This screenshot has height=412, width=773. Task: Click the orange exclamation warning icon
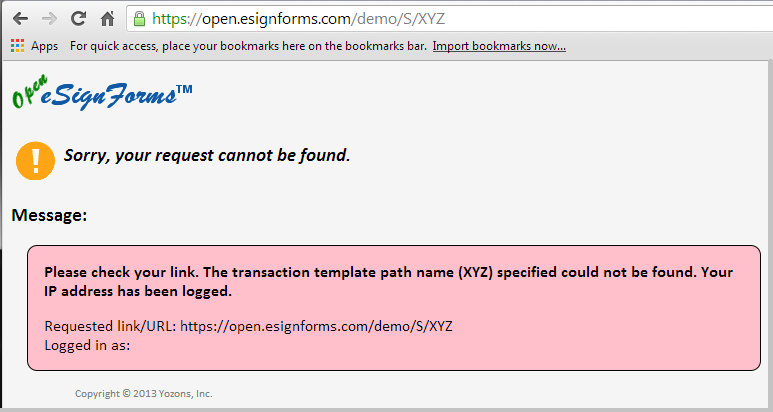(35, 160)
